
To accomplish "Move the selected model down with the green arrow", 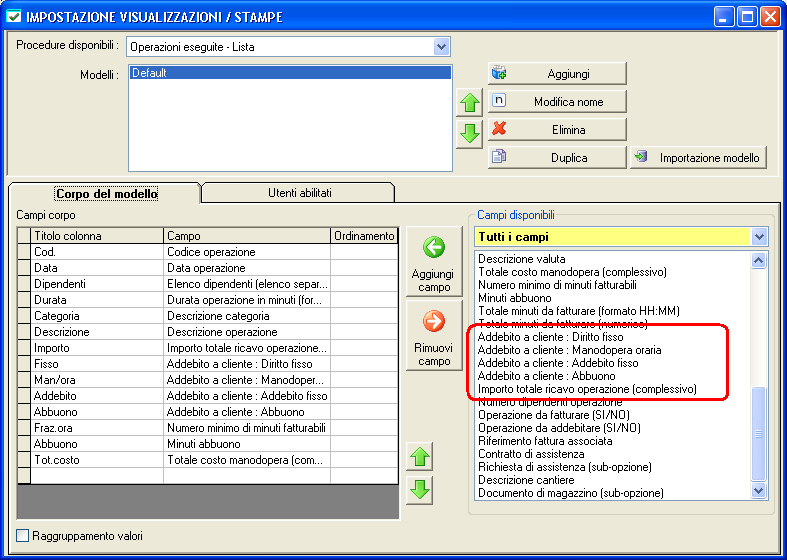I will coord(469,133).
